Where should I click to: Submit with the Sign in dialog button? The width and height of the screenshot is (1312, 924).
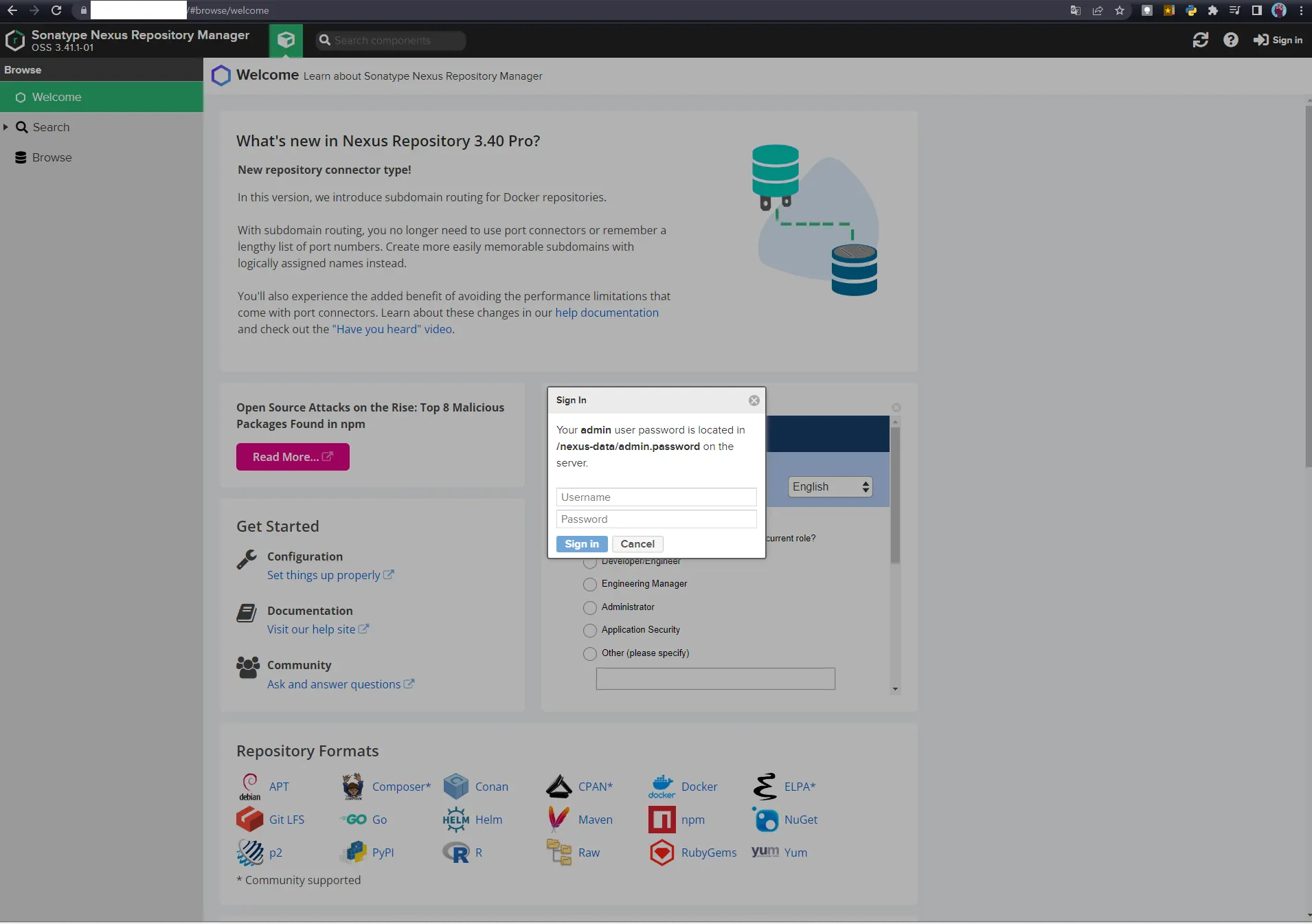tap(582, 544)
